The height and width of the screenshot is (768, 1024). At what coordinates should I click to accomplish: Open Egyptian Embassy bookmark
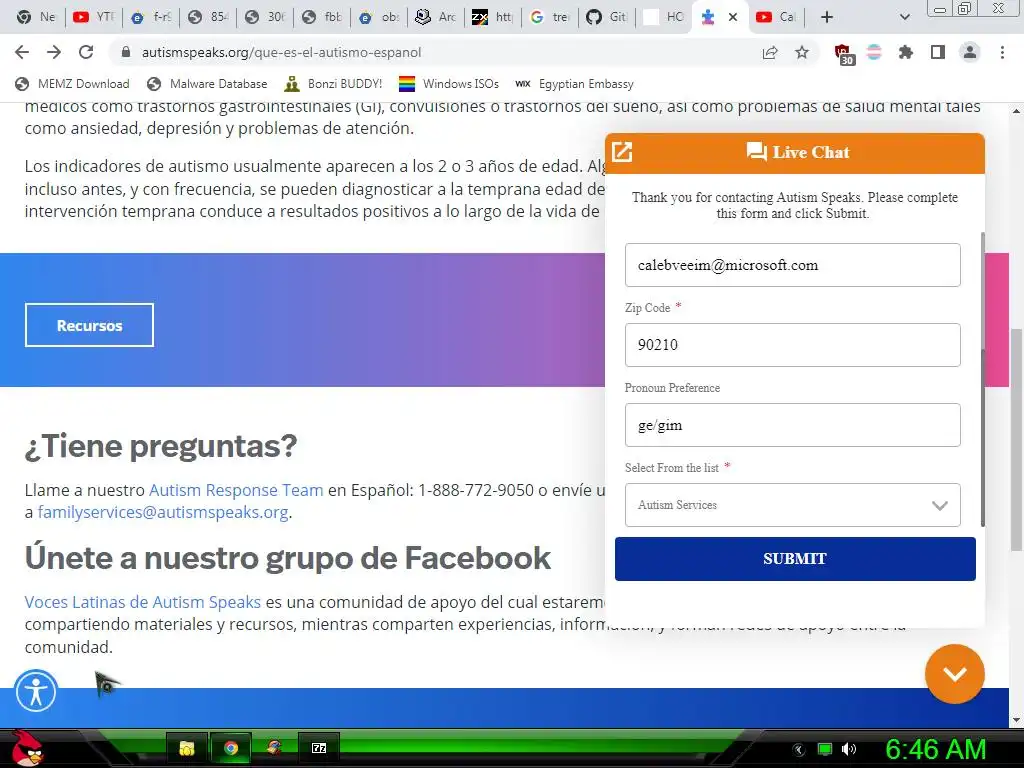(x=575, y=84)
